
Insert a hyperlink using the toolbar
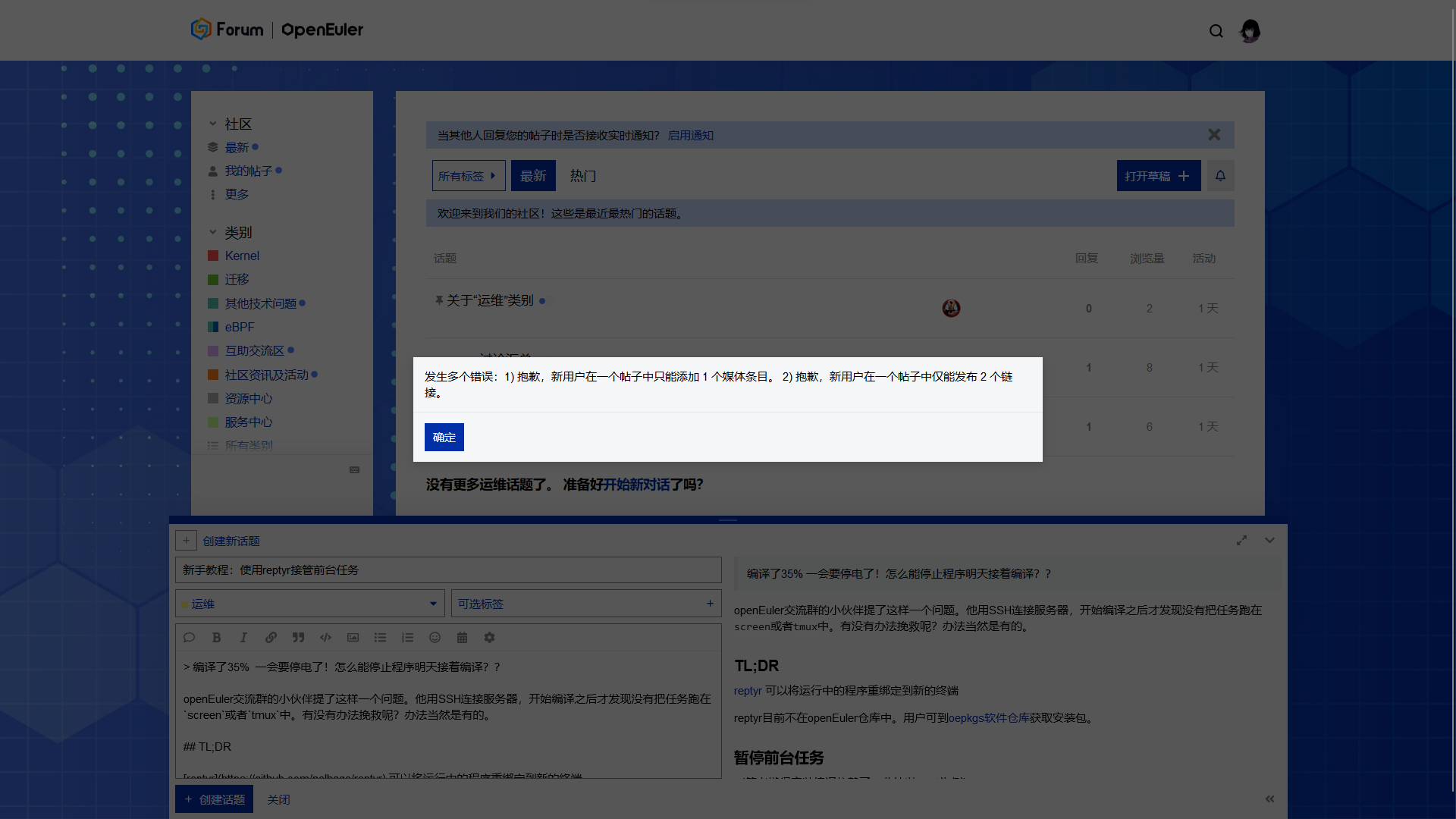(x=271, y=637)
